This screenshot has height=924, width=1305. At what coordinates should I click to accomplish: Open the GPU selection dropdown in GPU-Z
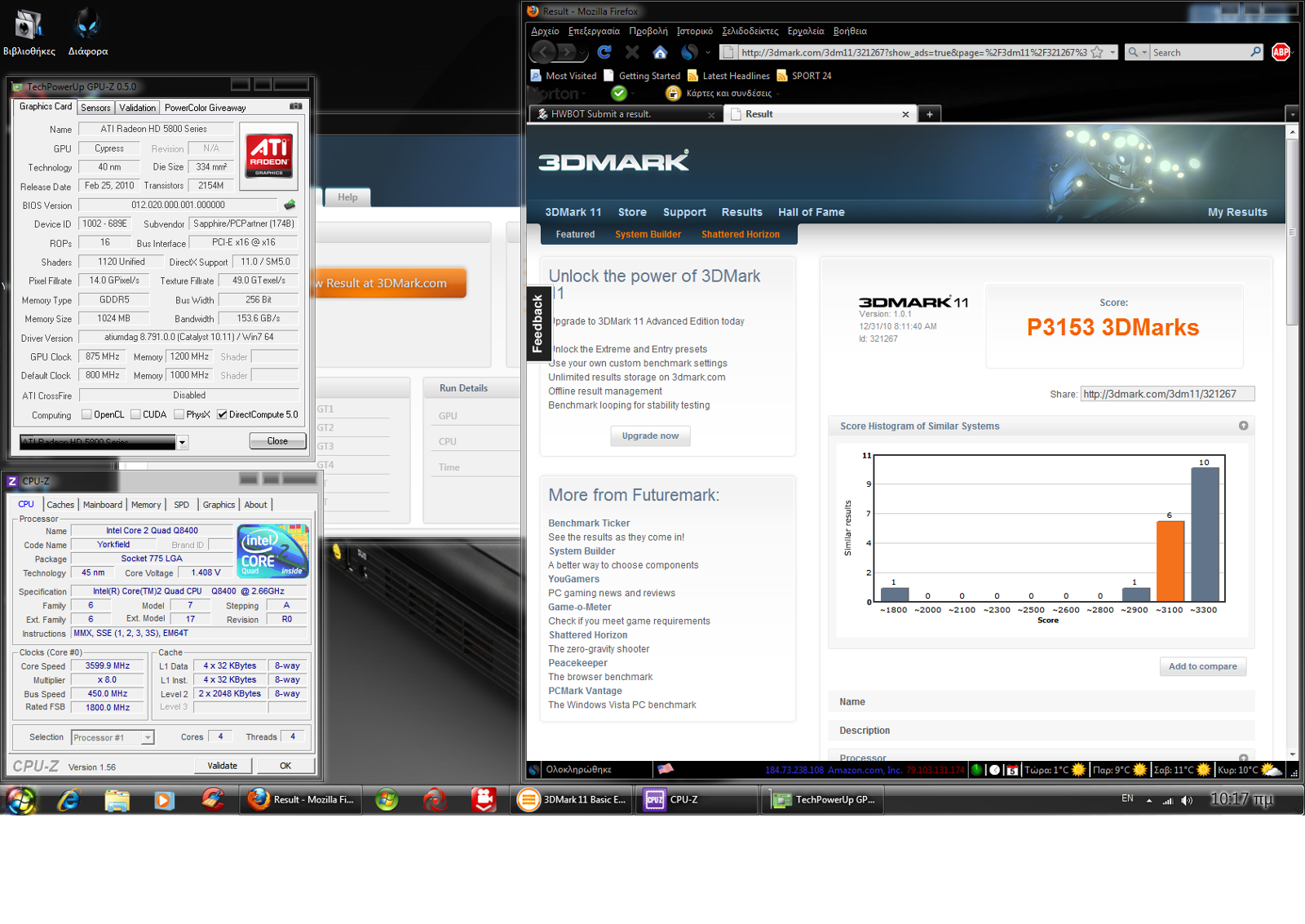(x=183, y=442)
